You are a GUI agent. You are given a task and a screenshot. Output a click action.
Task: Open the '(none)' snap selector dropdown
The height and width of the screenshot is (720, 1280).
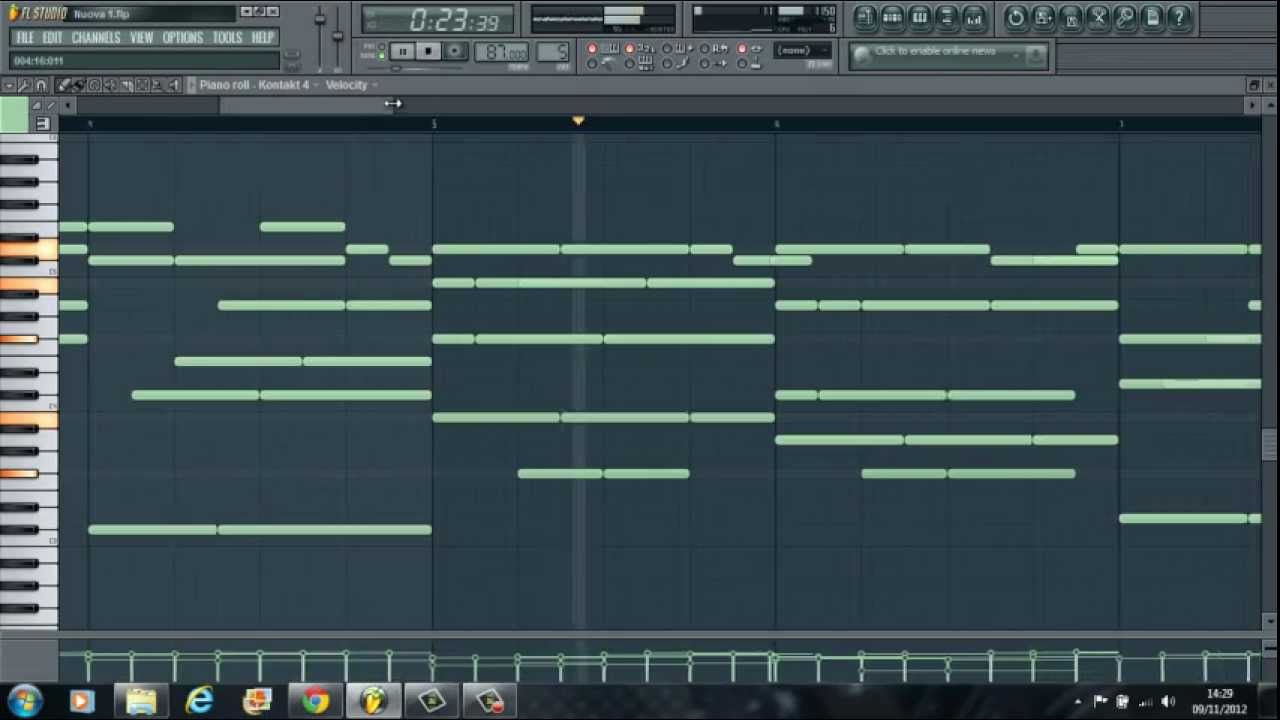point(802,50)
